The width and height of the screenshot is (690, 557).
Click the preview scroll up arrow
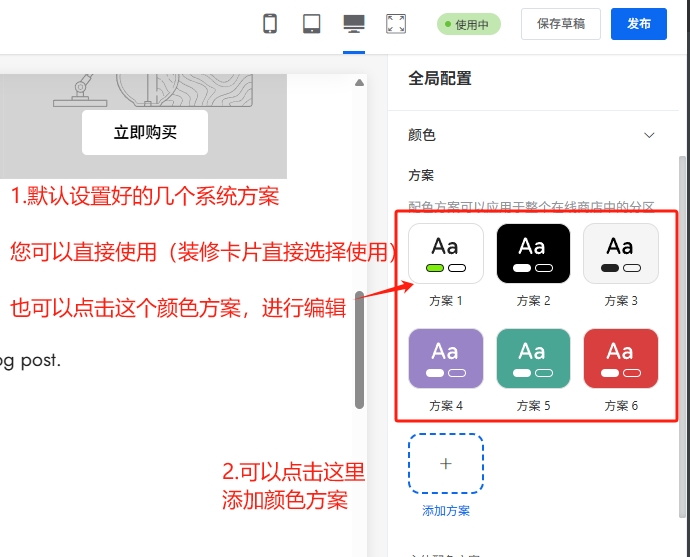(x=359, y=83)
